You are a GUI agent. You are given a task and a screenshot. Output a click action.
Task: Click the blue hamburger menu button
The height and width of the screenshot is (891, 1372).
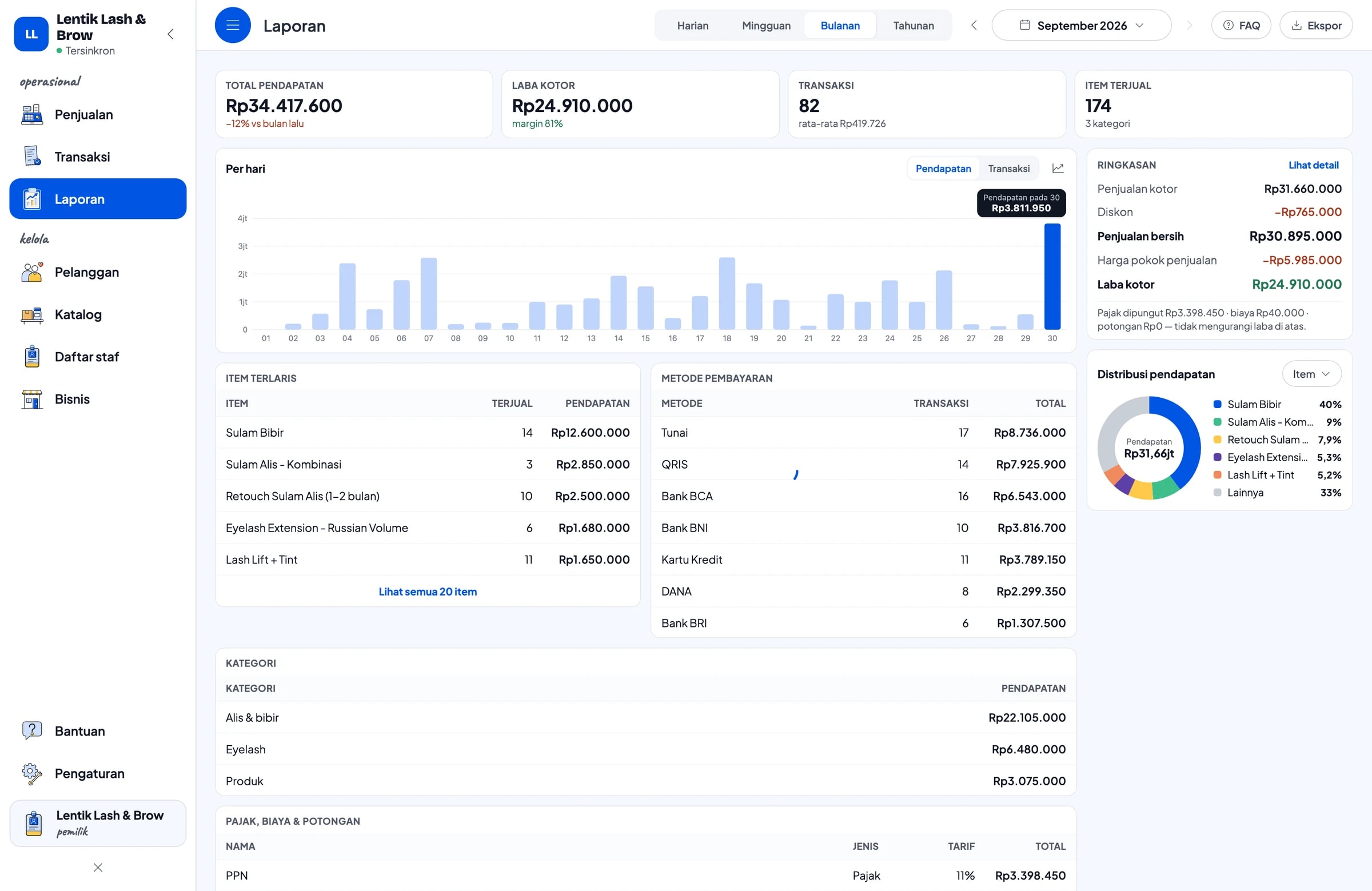coord(232,25)
